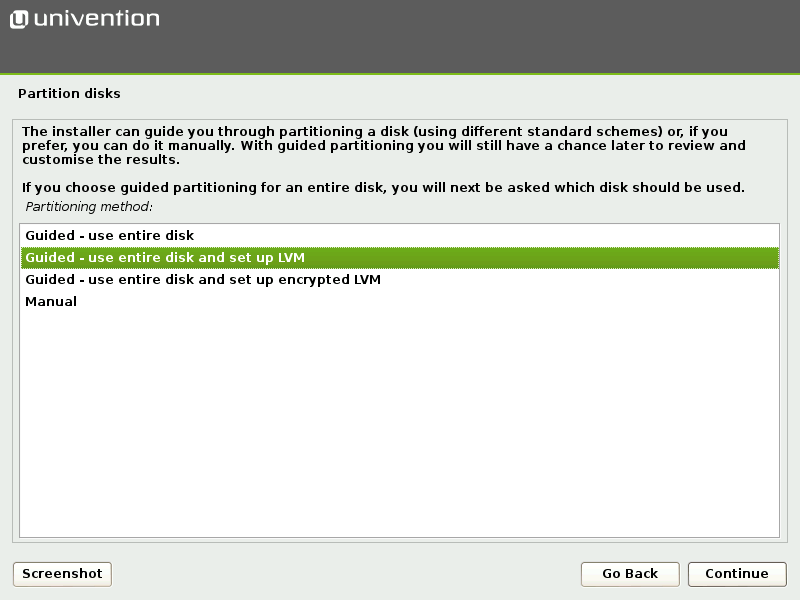Screen dimensions: 800x600
Task: Choose manual partitioning instead of guided
Action: click(52, 301)
